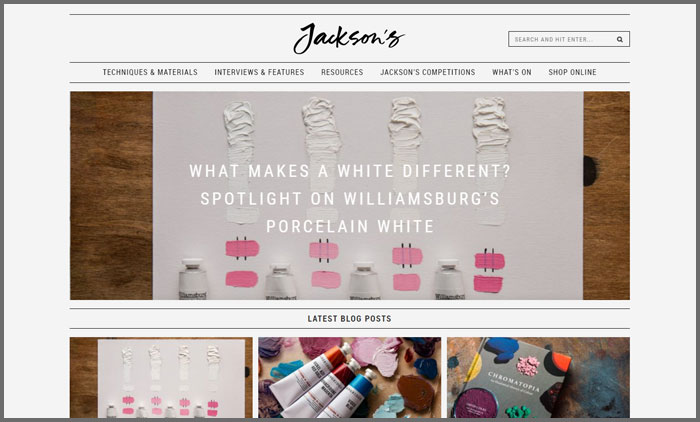Viewport: 700px width, 422px height.
Task: Click the wood panel right of banner
Action: (606, 196)
